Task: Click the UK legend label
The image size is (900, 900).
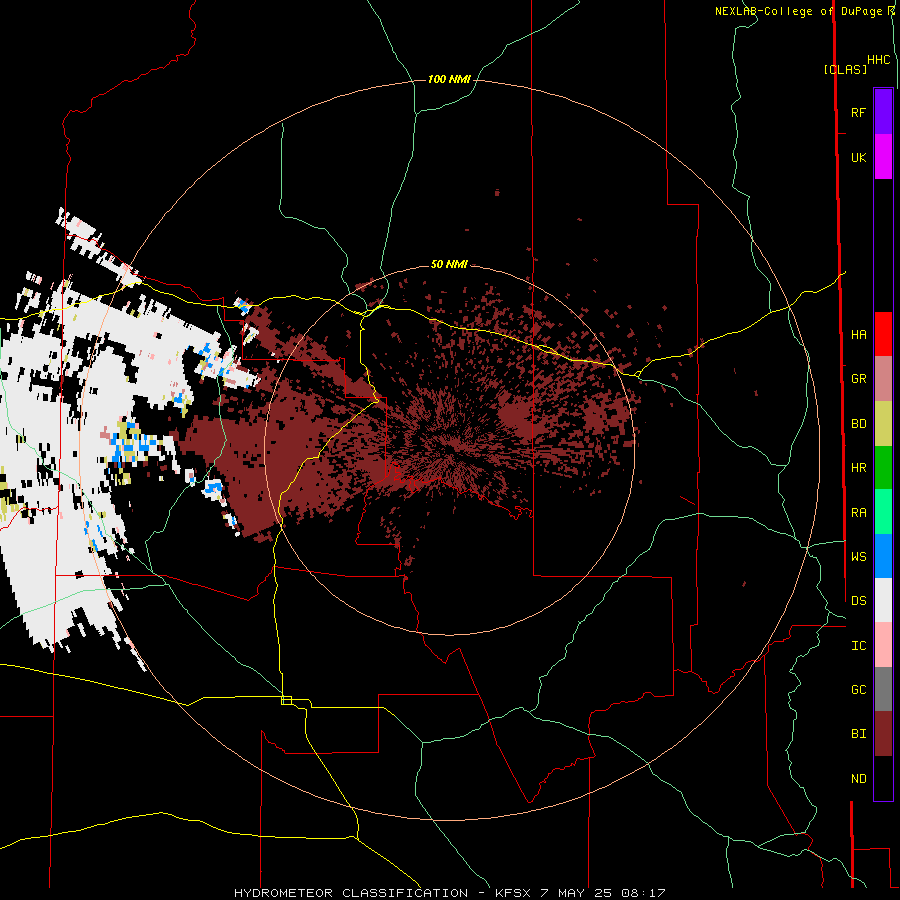Action: [858, 157]
